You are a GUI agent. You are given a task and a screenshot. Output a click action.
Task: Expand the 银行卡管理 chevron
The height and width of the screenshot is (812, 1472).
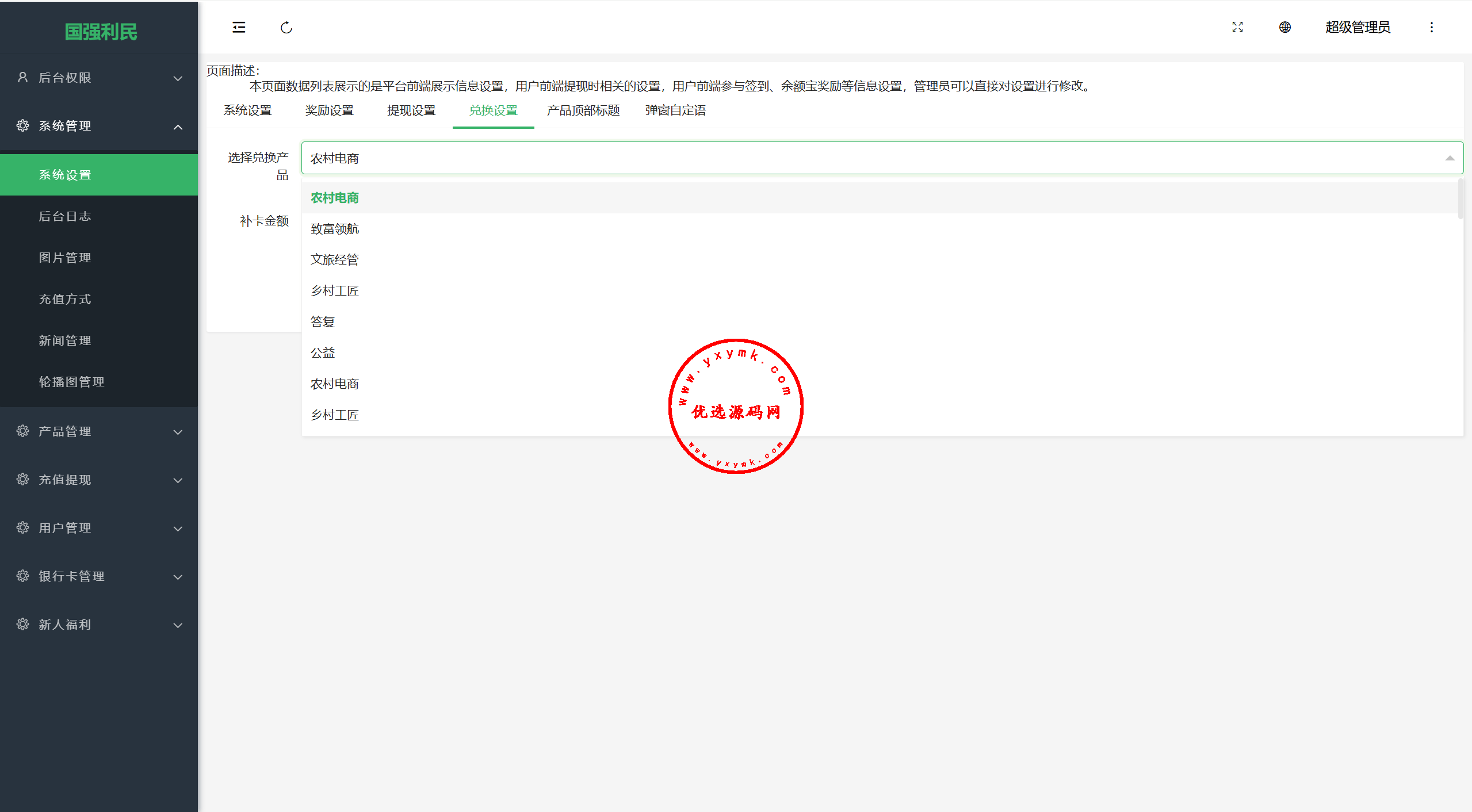coord(178,577)
